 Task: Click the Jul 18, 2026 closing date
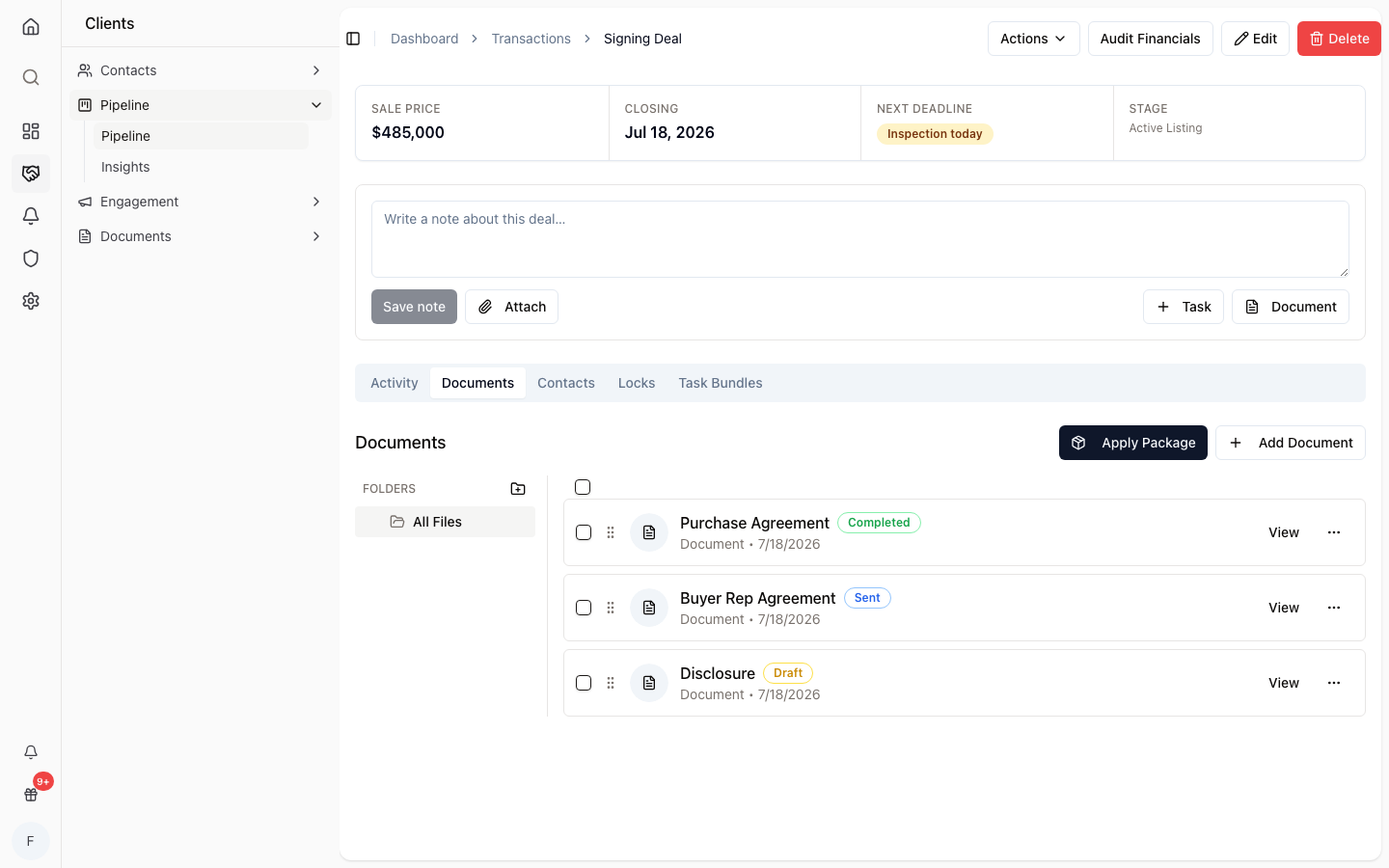click(x=669, y=132)
